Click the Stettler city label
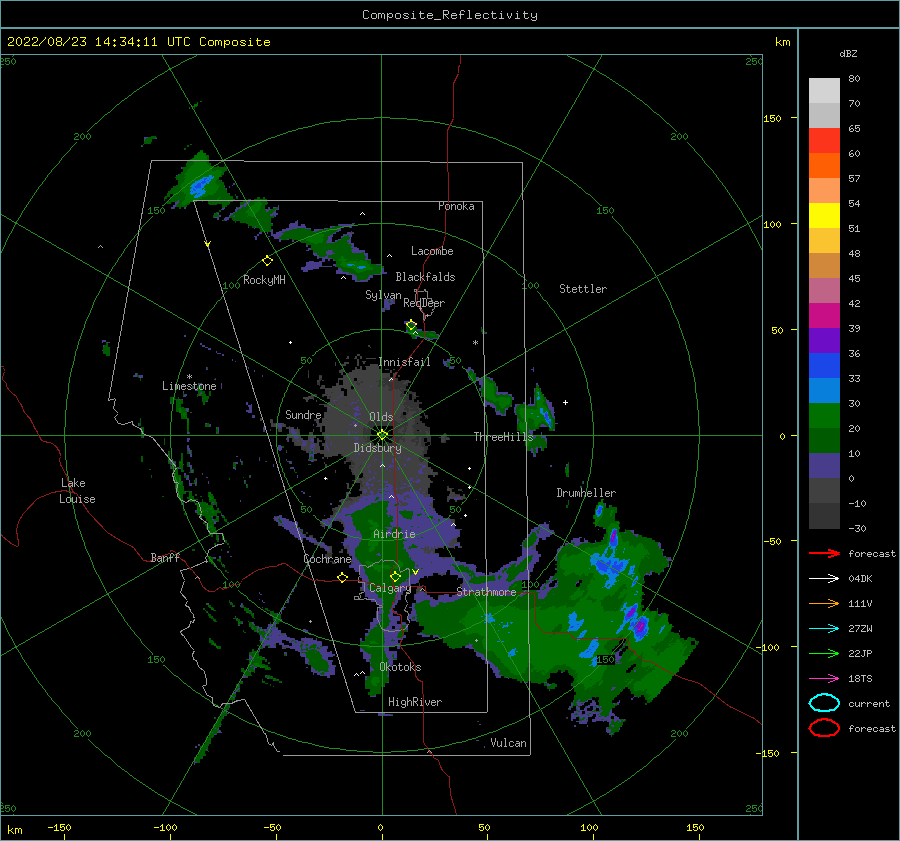Image resolution: width=900 pixels, height=841 pixels. [583, 289]
